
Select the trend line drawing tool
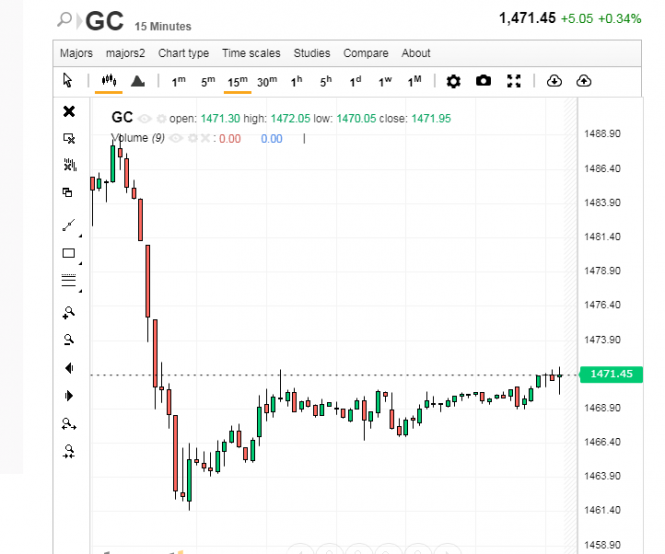(69, 225)
